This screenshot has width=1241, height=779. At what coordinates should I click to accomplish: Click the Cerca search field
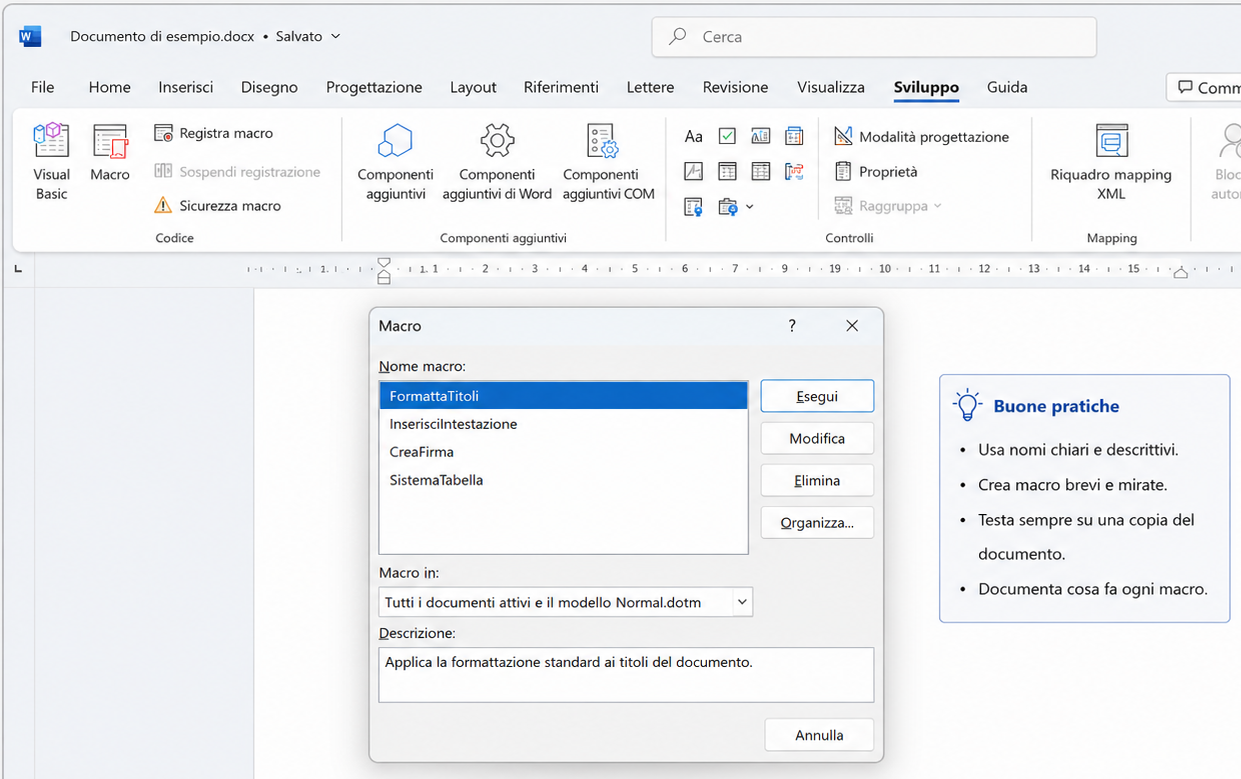point(874,37)
